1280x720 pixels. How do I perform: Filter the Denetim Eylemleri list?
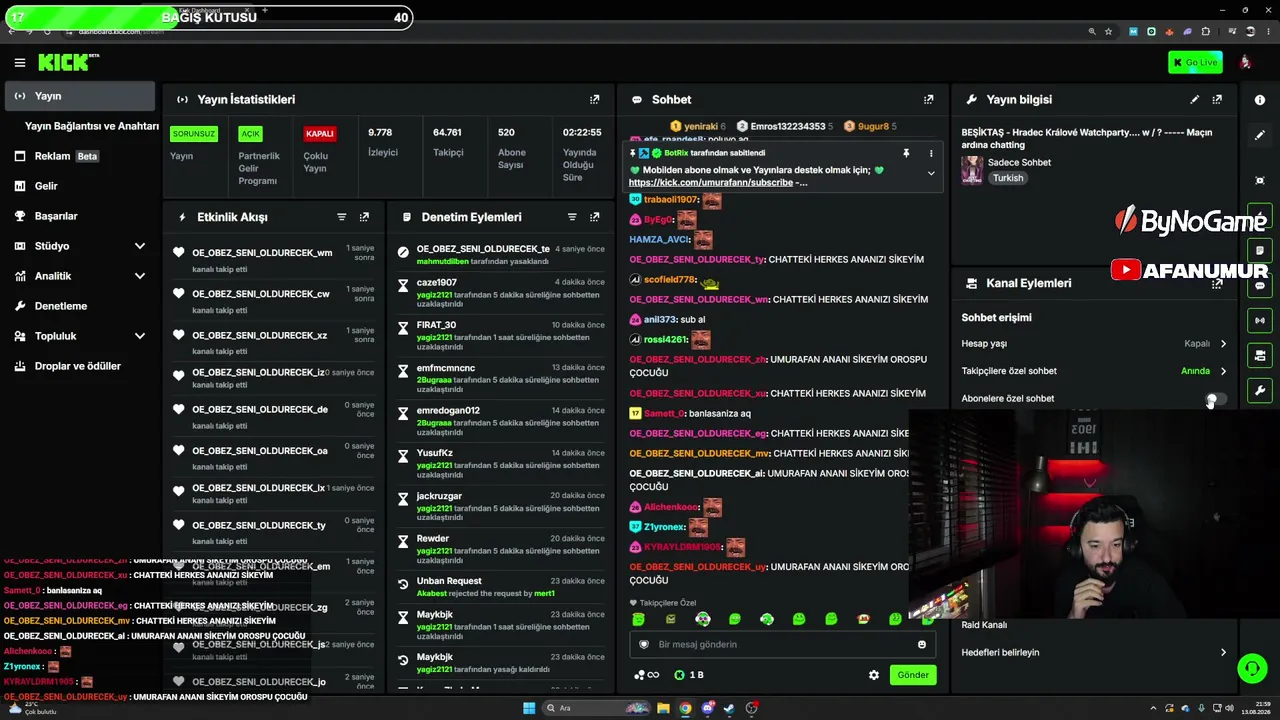[572, 217]
